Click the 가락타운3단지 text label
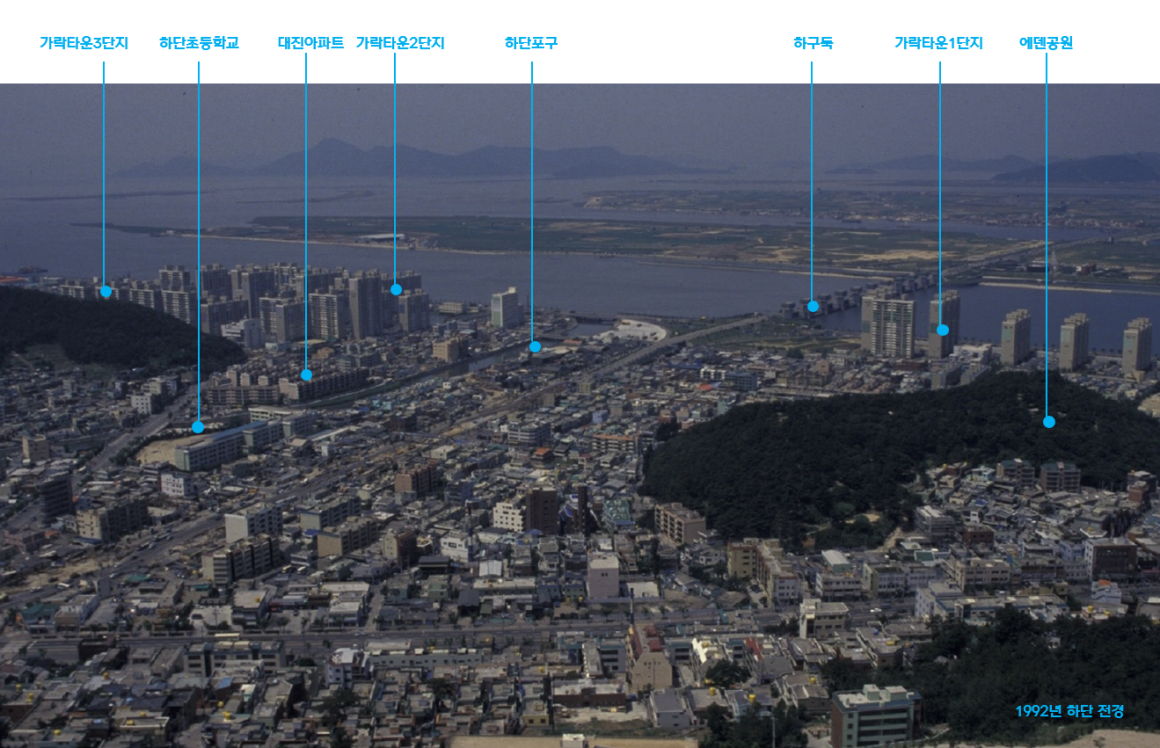The height and width of the screenshot is (748, 1160). 84,43
